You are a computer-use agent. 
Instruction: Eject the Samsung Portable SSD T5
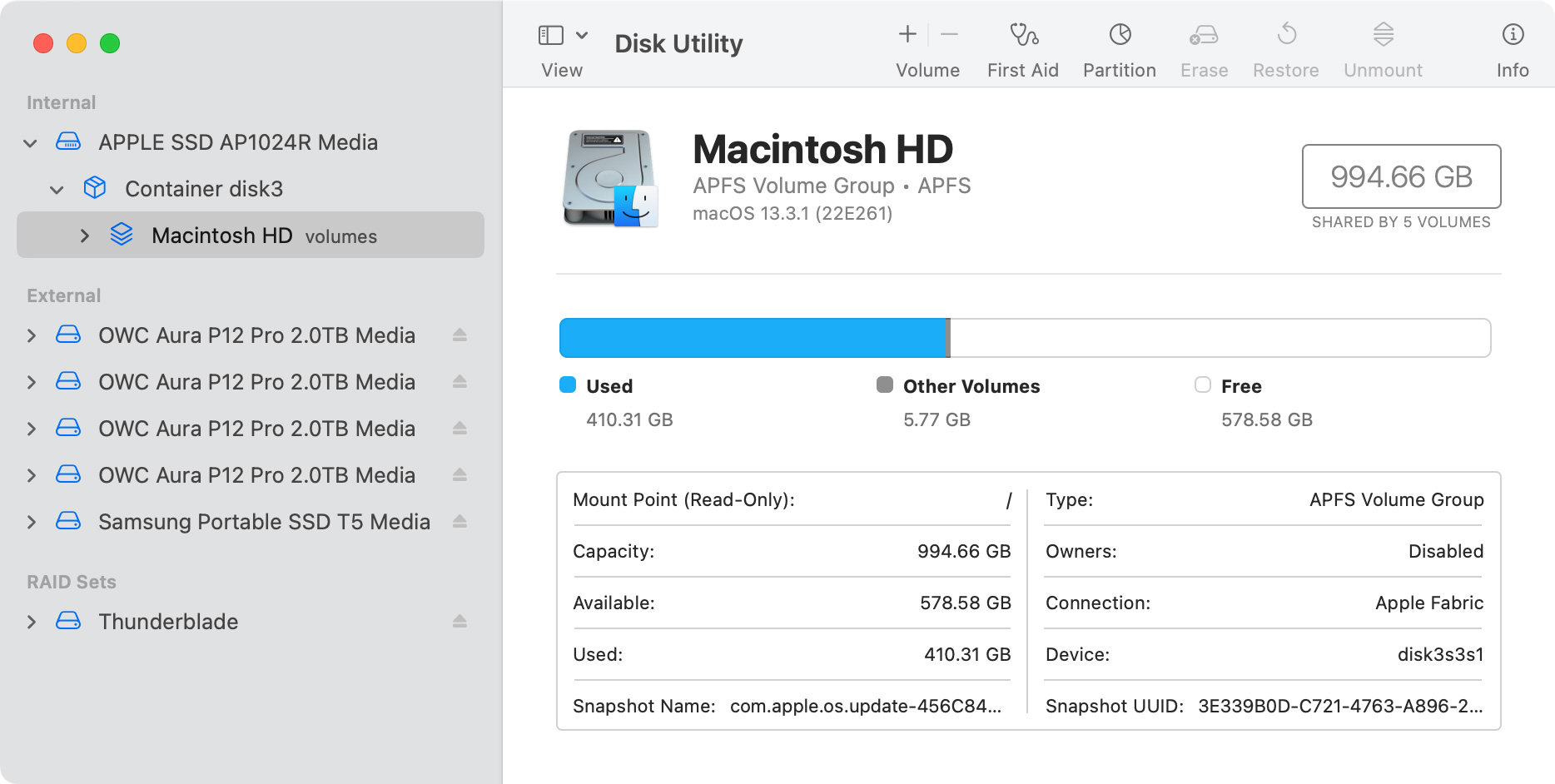[460, 522]
